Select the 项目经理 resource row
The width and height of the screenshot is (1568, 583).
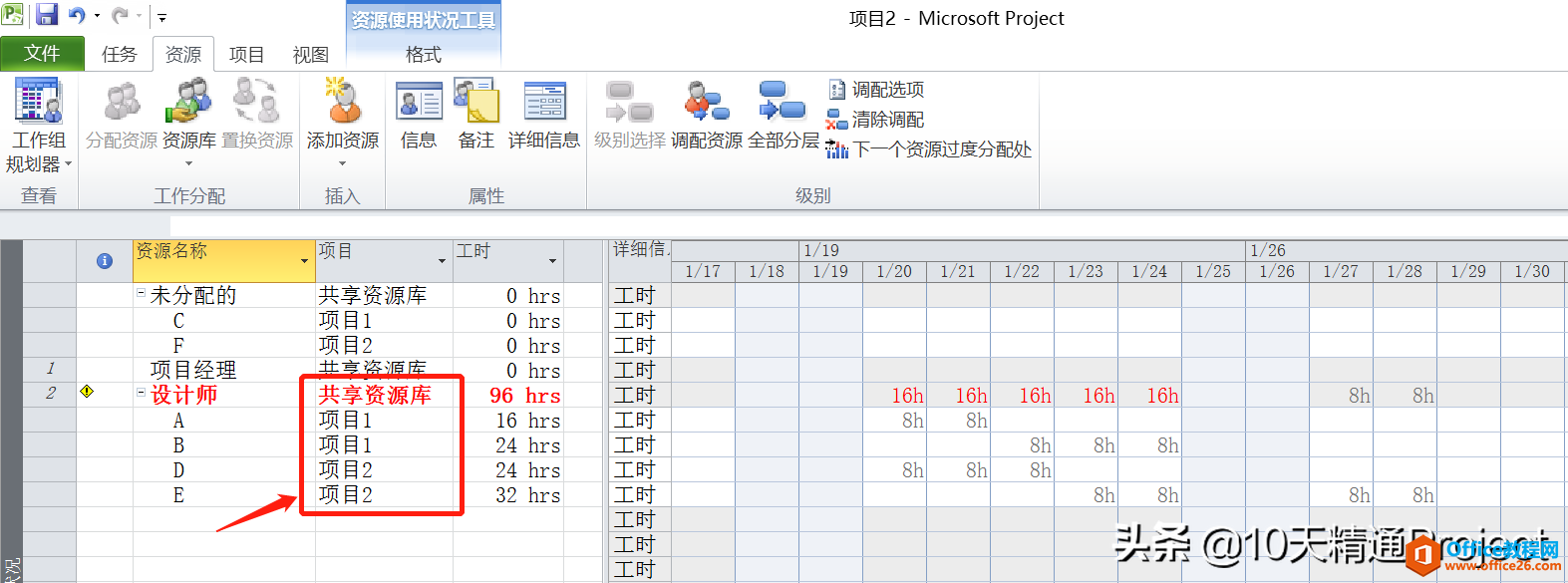(193, 370)
